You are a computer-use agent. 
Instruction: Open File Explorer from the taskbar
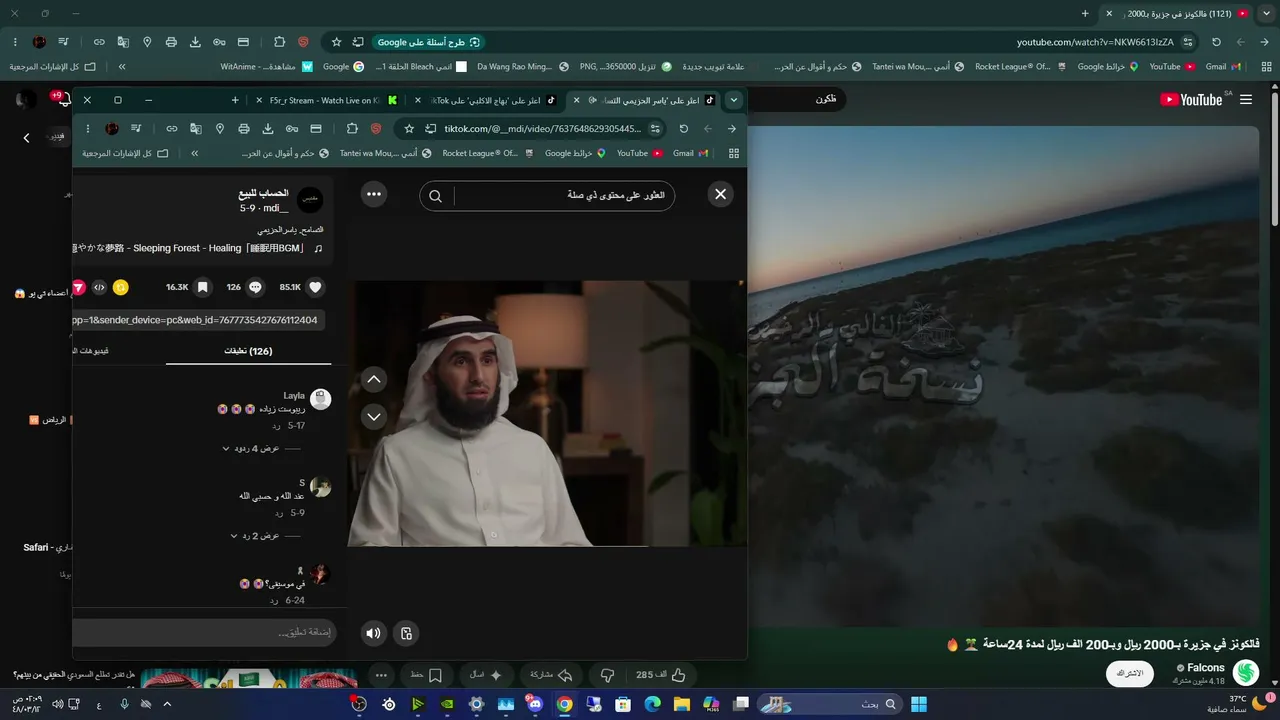681,704
